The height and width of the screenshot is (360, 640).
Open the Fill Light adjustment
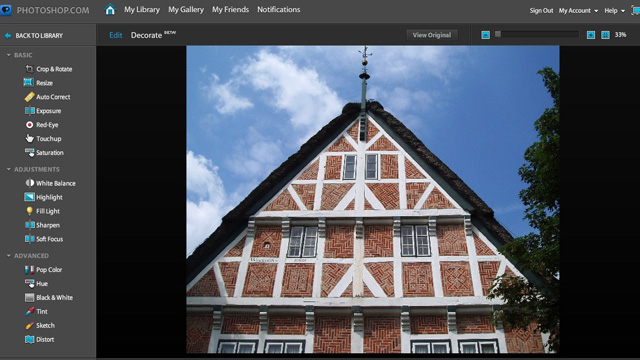coord(42,211)
